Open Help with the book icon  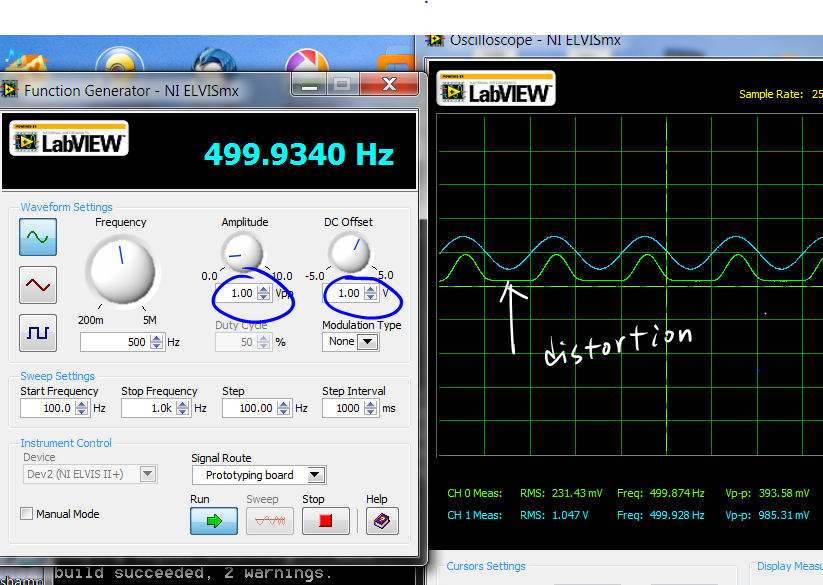pos(382,521)
